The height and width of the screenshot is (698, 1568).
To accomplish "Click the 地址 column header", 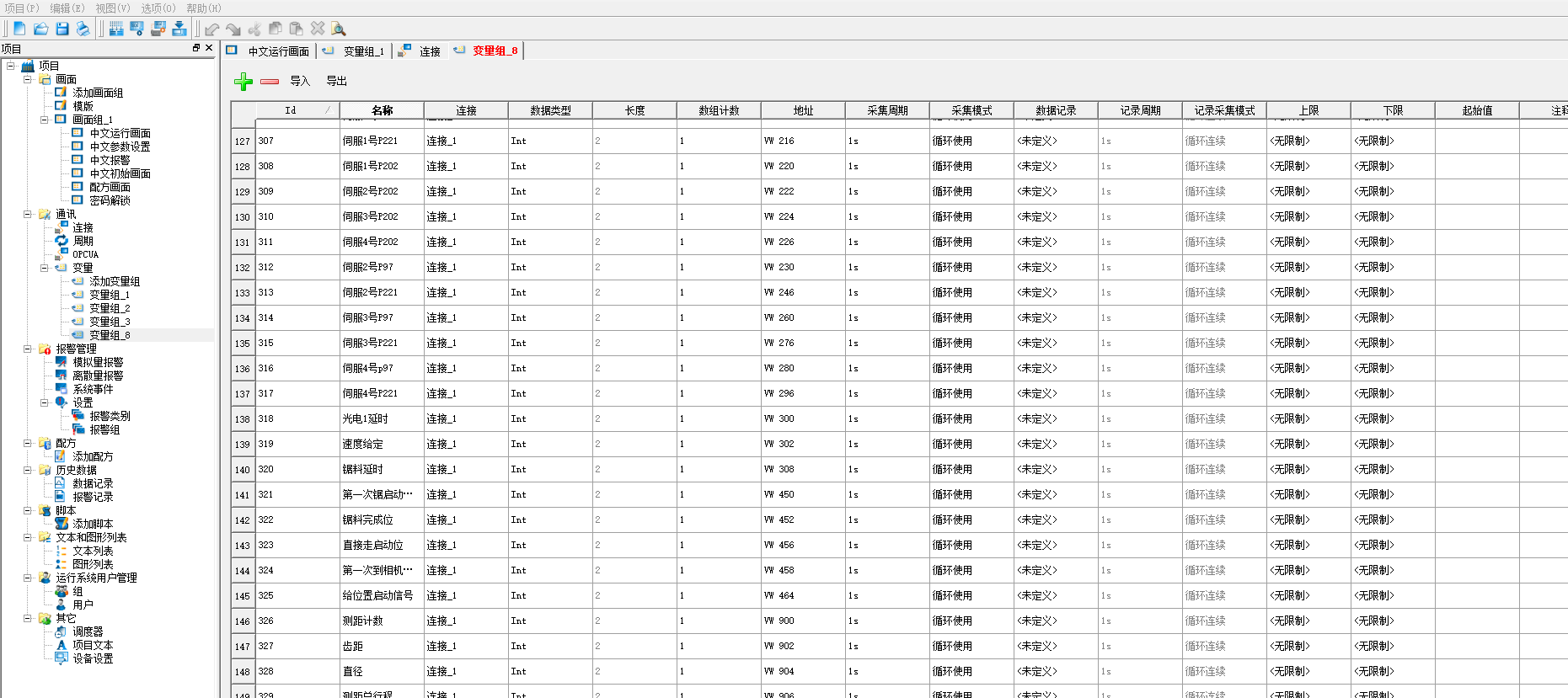I will 803,110.
